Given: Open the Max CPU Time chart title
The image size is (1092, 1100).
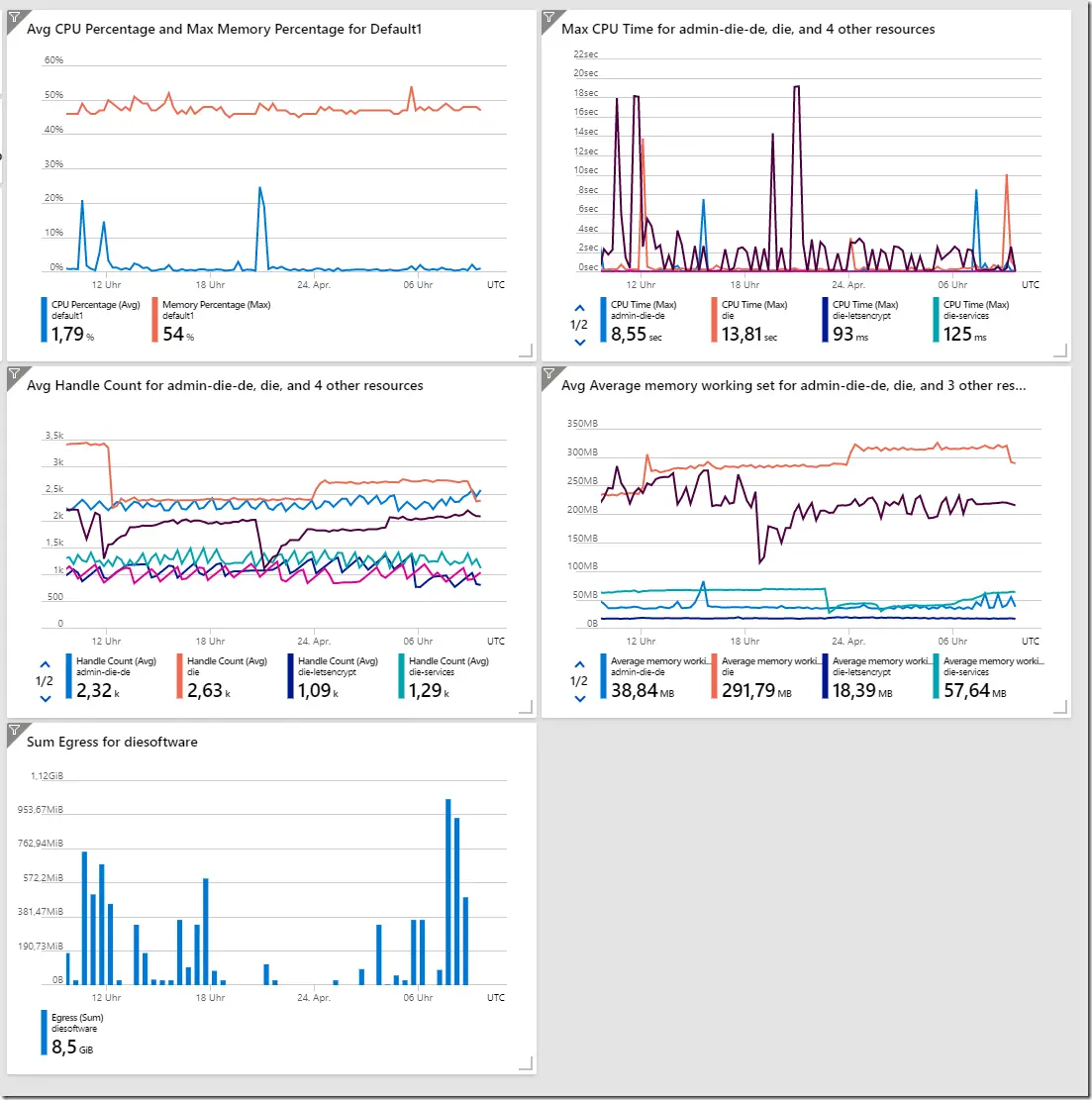Looking at the screenshot, I should point(747,29).
